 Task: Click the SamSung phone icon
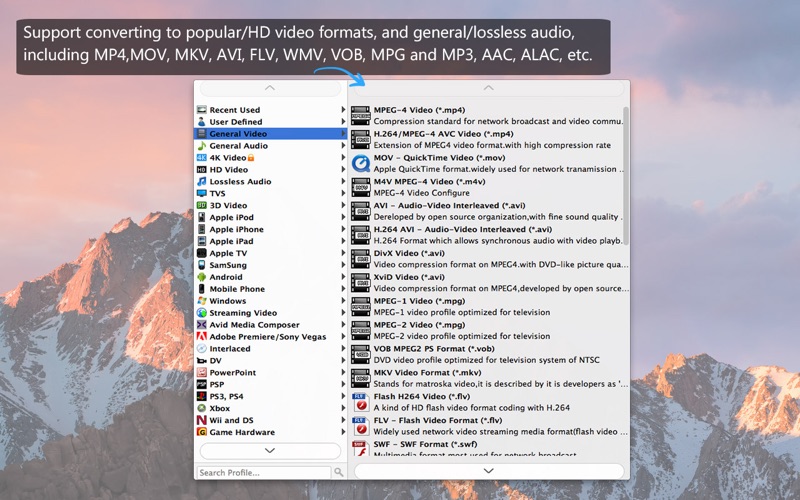[x=202, y=265]
